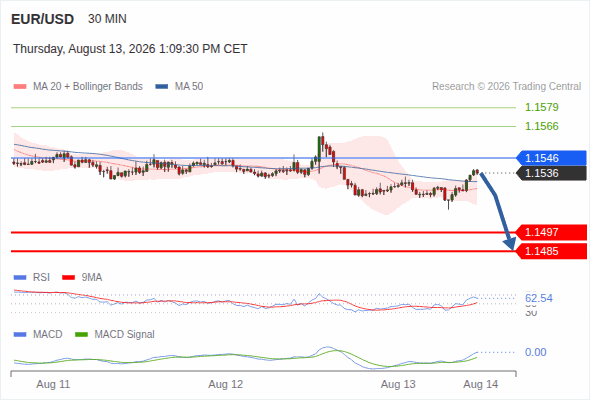590x400 pixels.
Task: Select the 1.1497 red support tag
Action: tap(551, 232)
